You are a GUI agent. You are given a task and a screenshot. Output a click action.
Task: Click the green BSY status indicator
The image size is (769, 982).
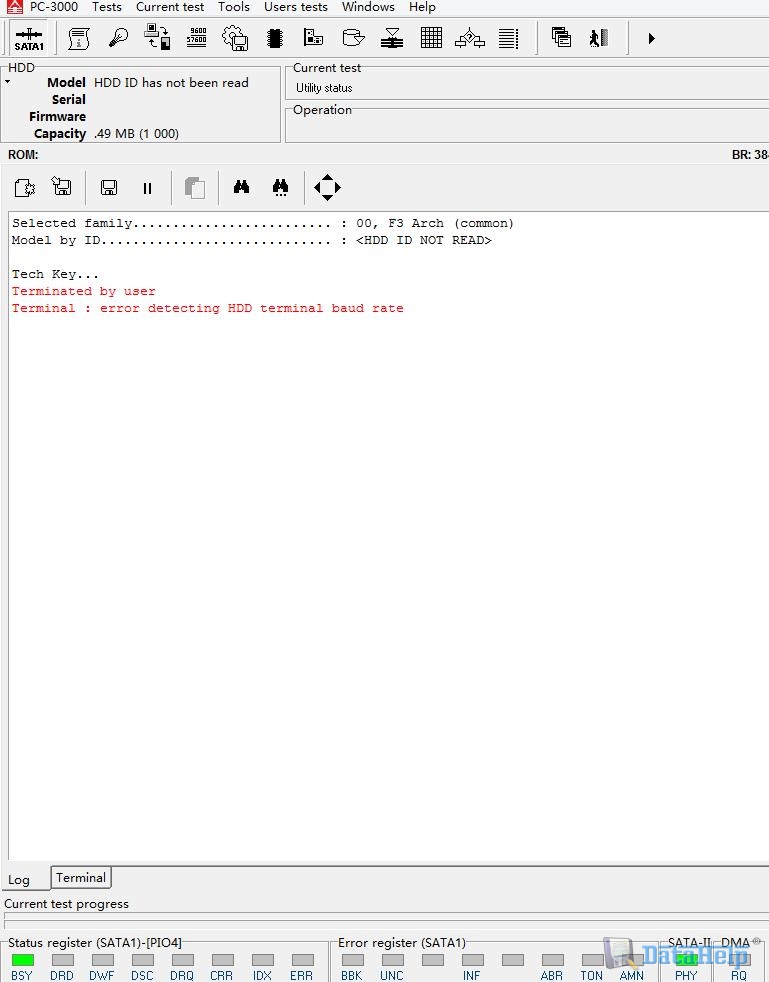(23, 959)
